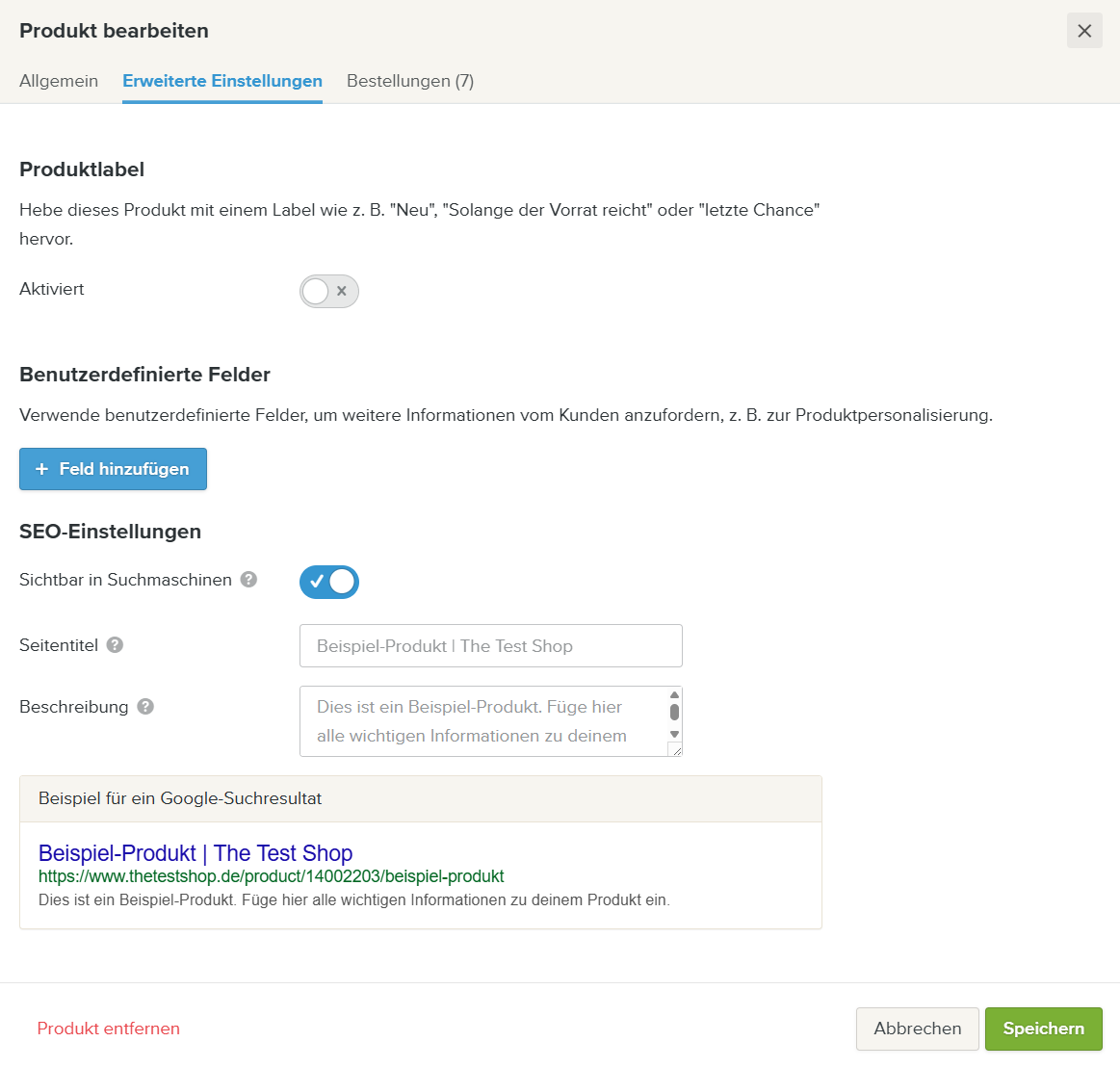This screenshot has height=1068, width=1120.
Task: Save changes with Speichern
Action: [1044, 1029]
